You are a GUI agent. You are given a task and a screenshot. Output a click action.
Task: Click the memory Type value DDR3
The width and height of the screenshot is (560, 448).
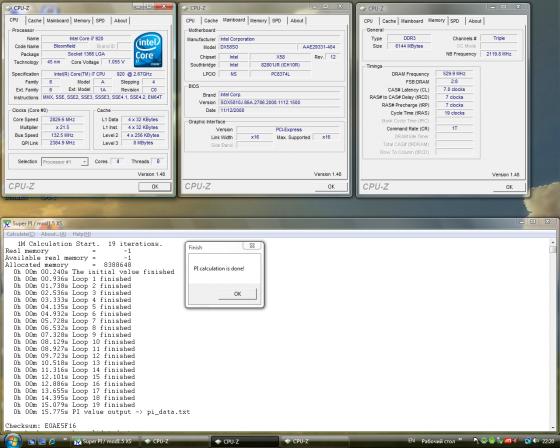[410, 38]
